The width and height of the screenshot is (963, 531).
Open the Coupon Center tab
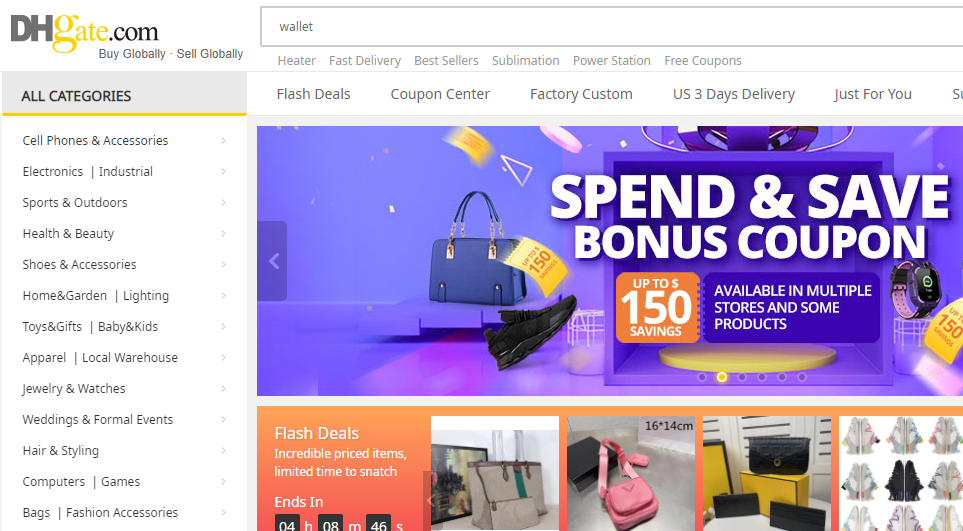click(440, 94)
